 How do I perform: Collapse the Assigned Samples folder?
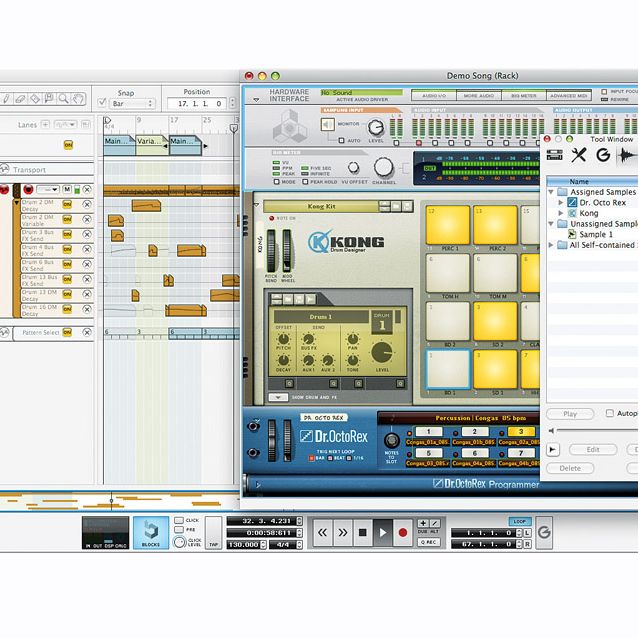coord(551,192)
